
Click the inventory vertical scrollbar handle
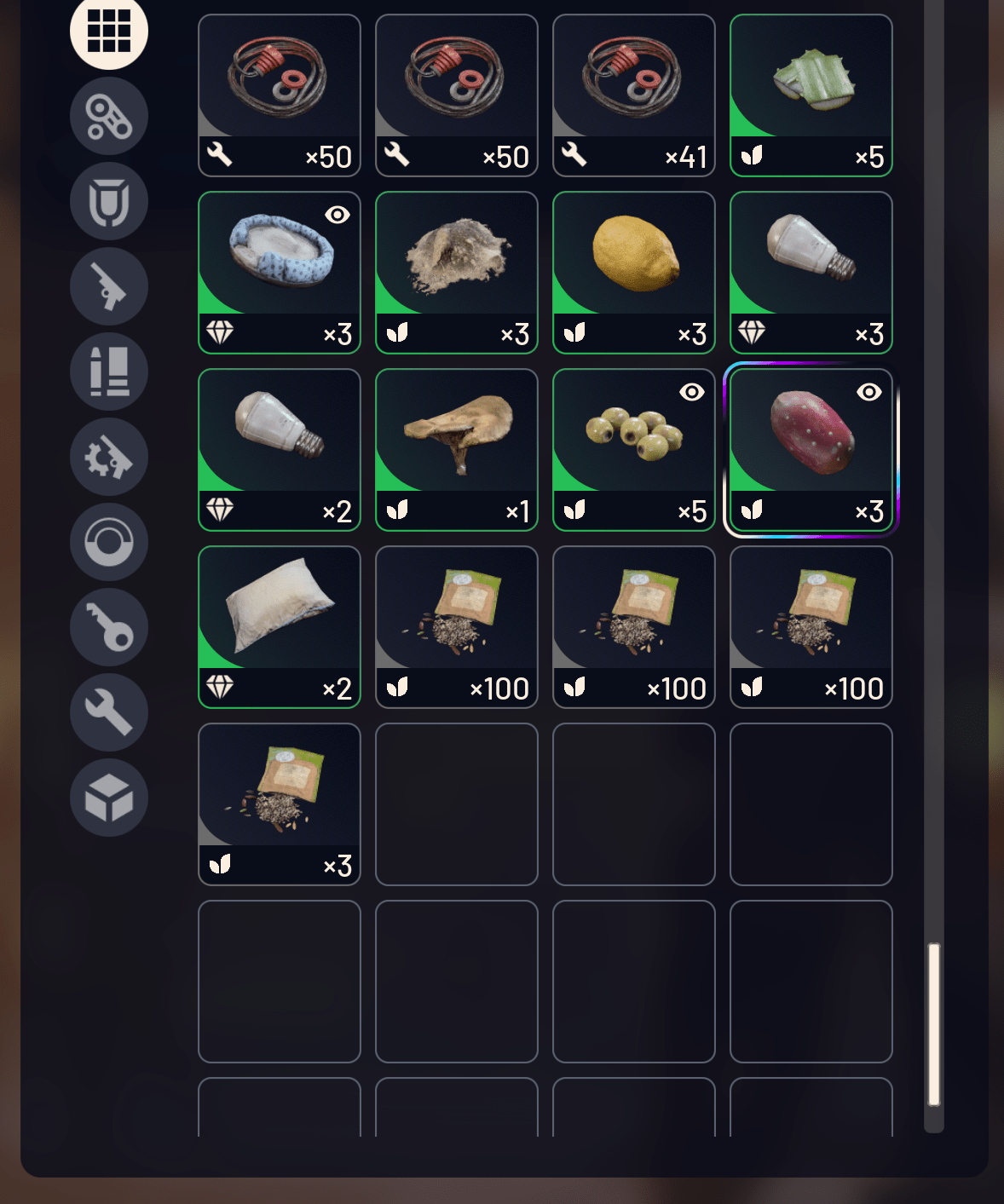coord(934,1024)
